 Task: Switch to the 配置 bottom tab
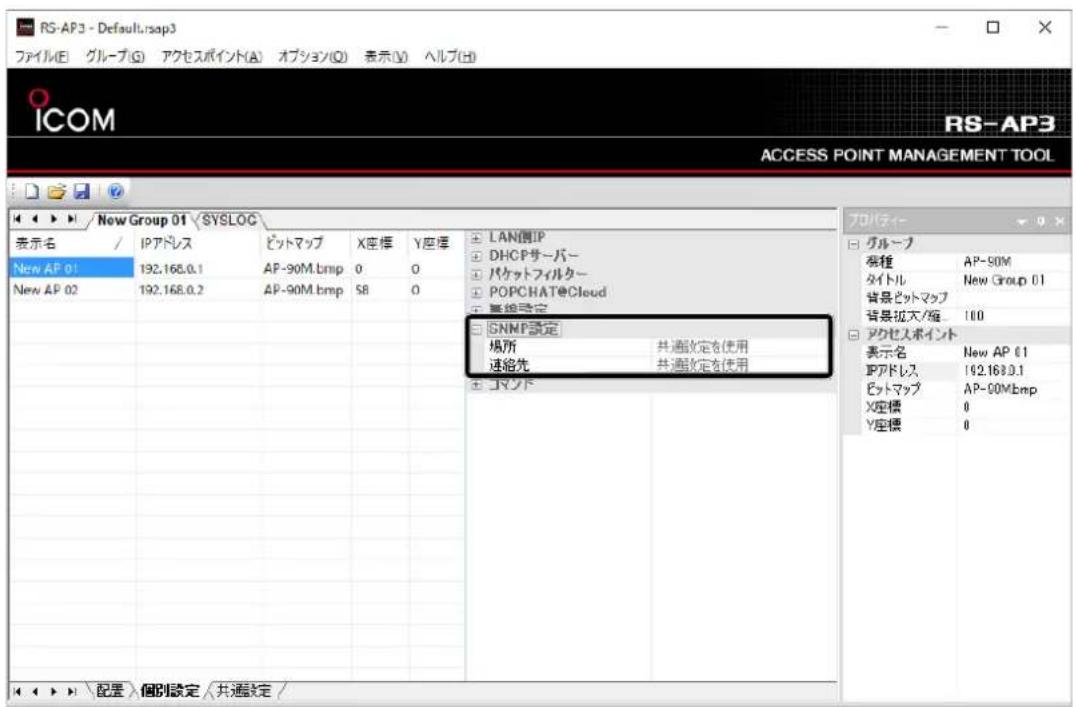pos(110,691)
